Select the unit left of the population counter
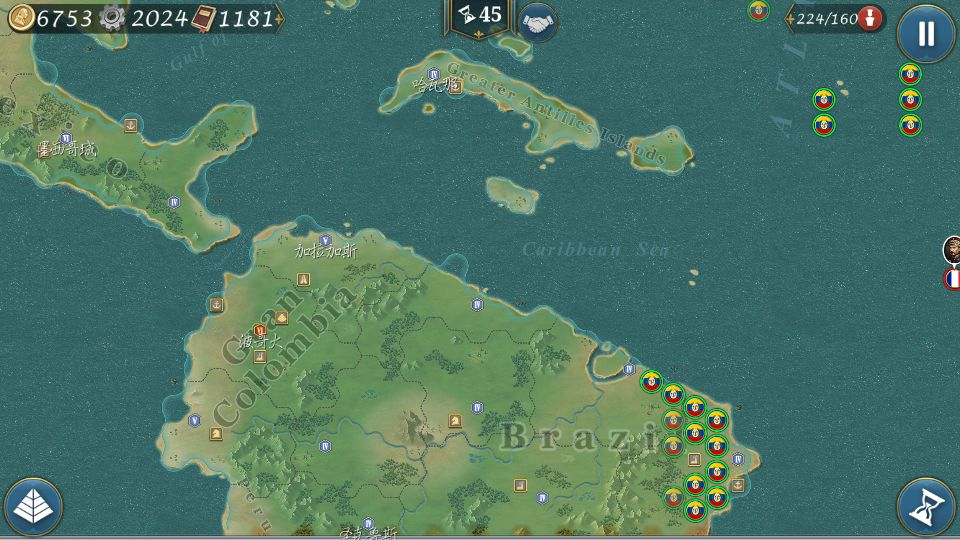This screenshot has width=960, height=540. [x=759, y=10]
